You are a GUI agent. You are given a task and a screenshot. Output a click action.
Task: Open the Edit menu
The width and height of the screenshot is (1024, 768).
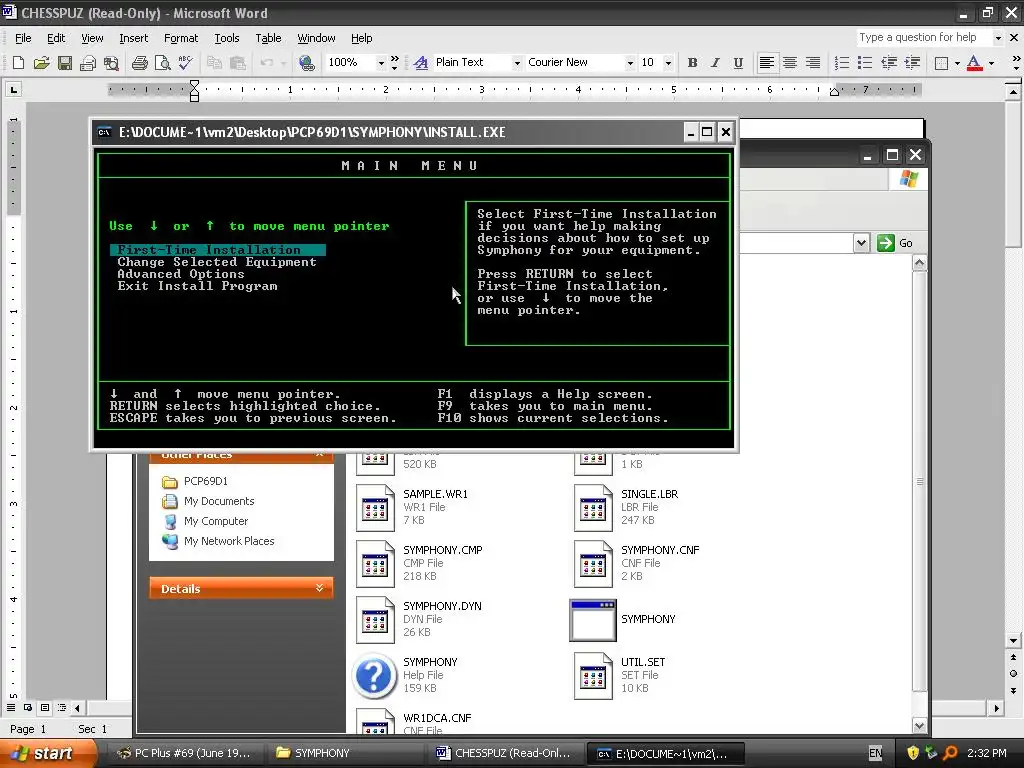[x=56, y=38]
